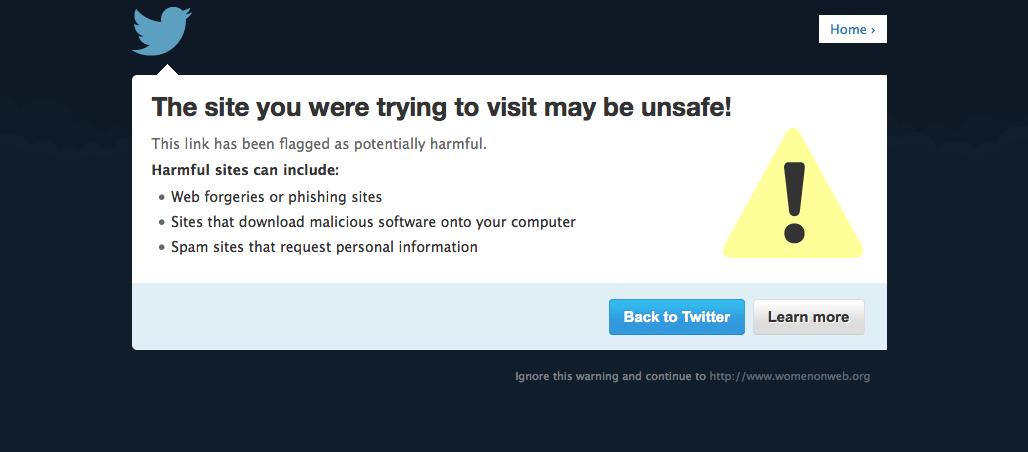Click the light blue dialog footer bar

370,317
